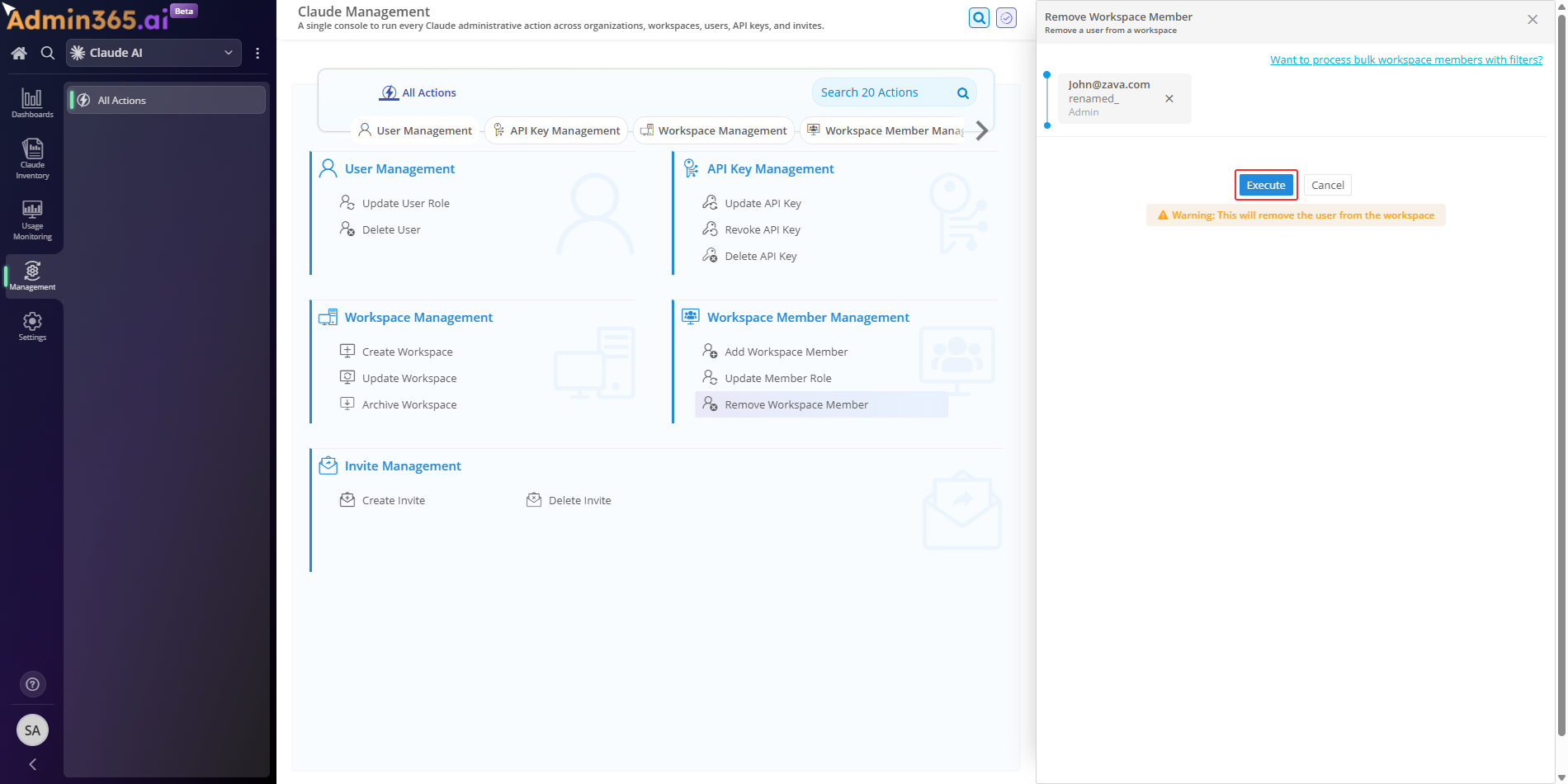This screenshot has width=1568, height=784.
Task: Click the User Management section heading
Action: pyautogui.click(x=399, y=168)
